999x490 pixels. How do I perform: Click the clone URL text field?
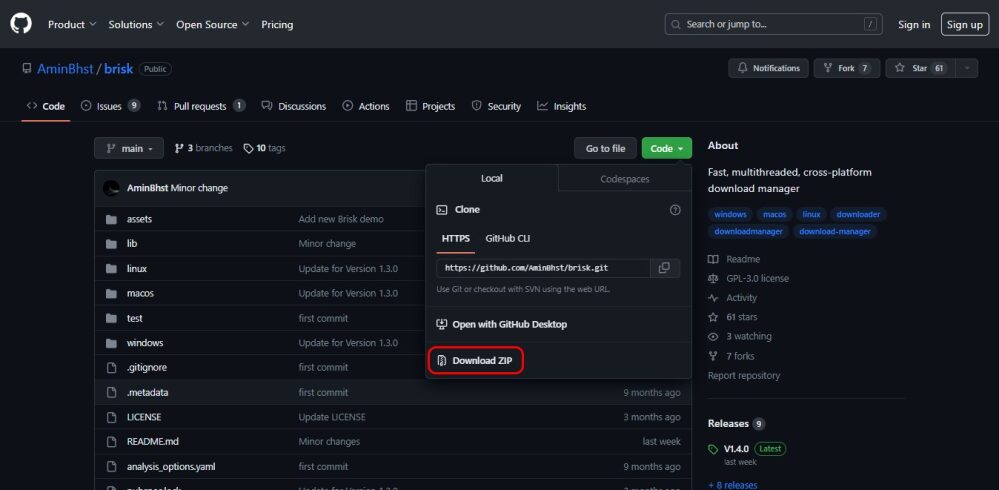click(543, 268)
